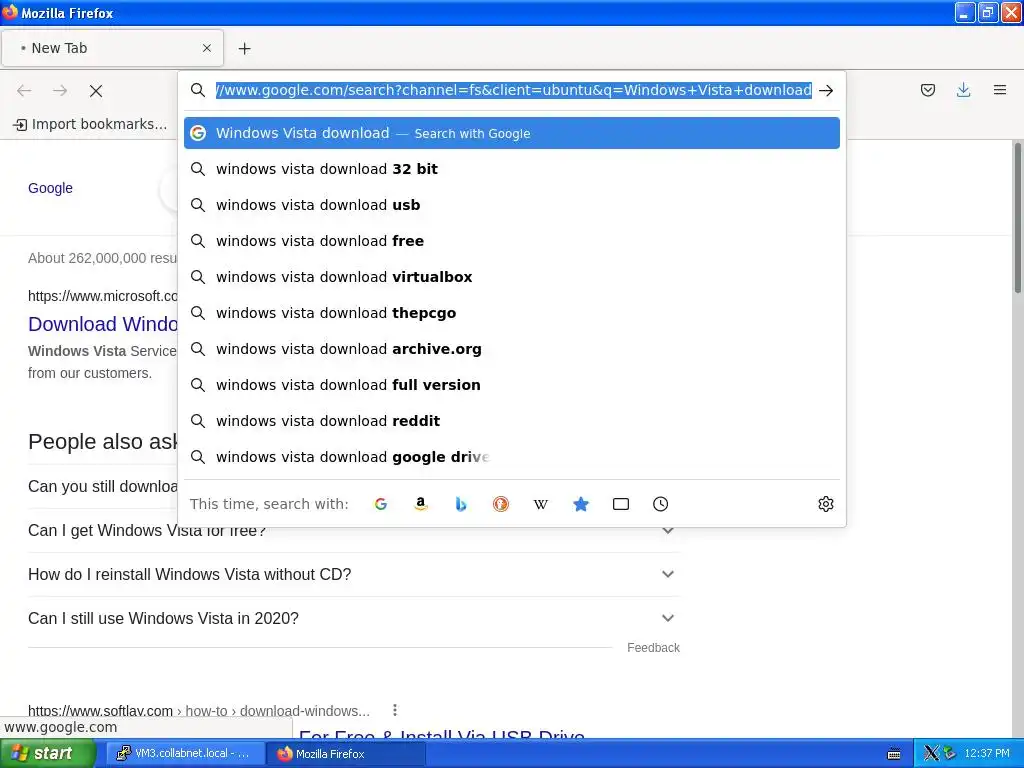Search this time with Google icon

pyautogui.click(x=381, y=504)
